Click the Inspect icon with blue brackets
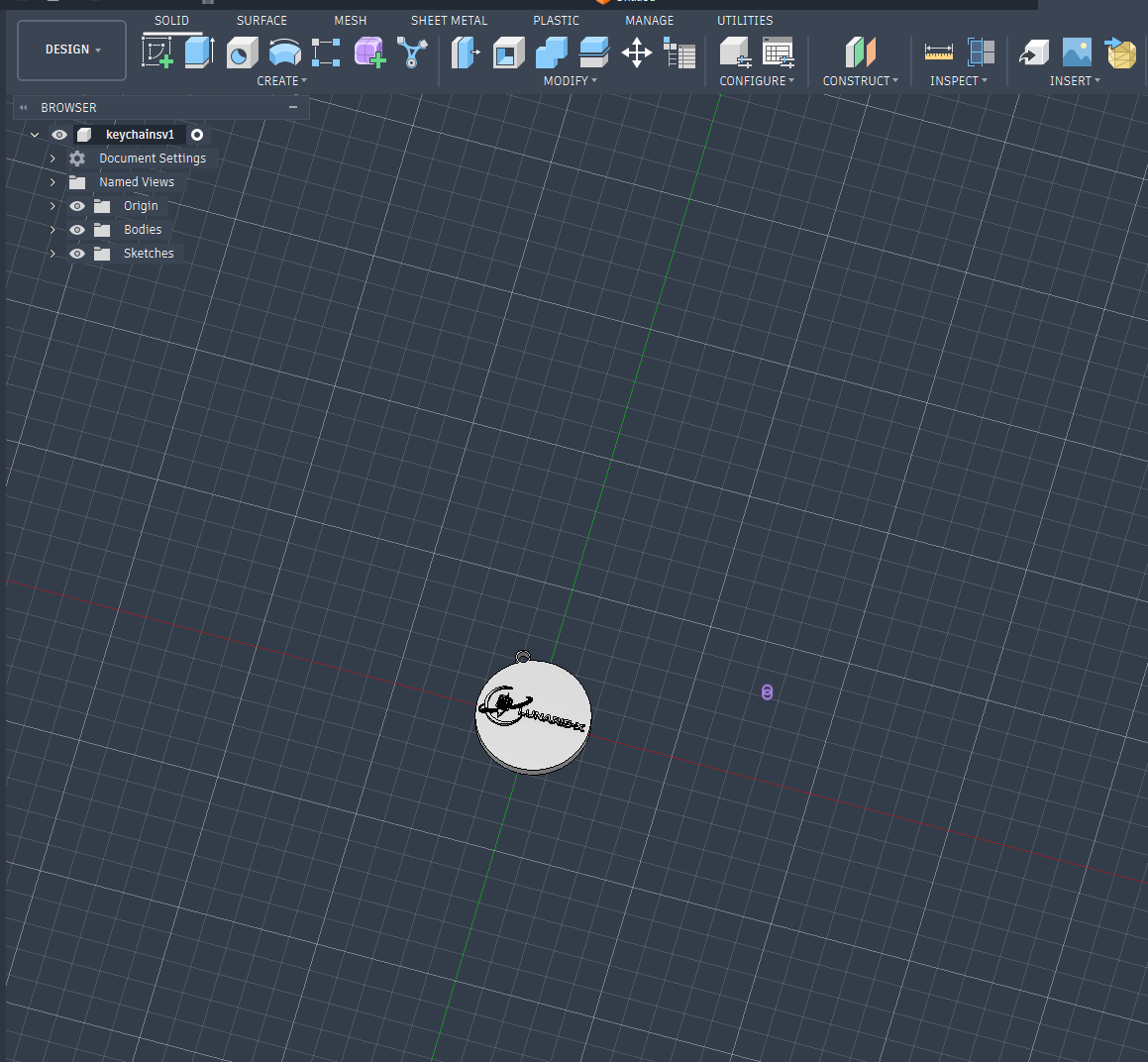Viewport: 1148px width, 1062px height. point(981,53)
